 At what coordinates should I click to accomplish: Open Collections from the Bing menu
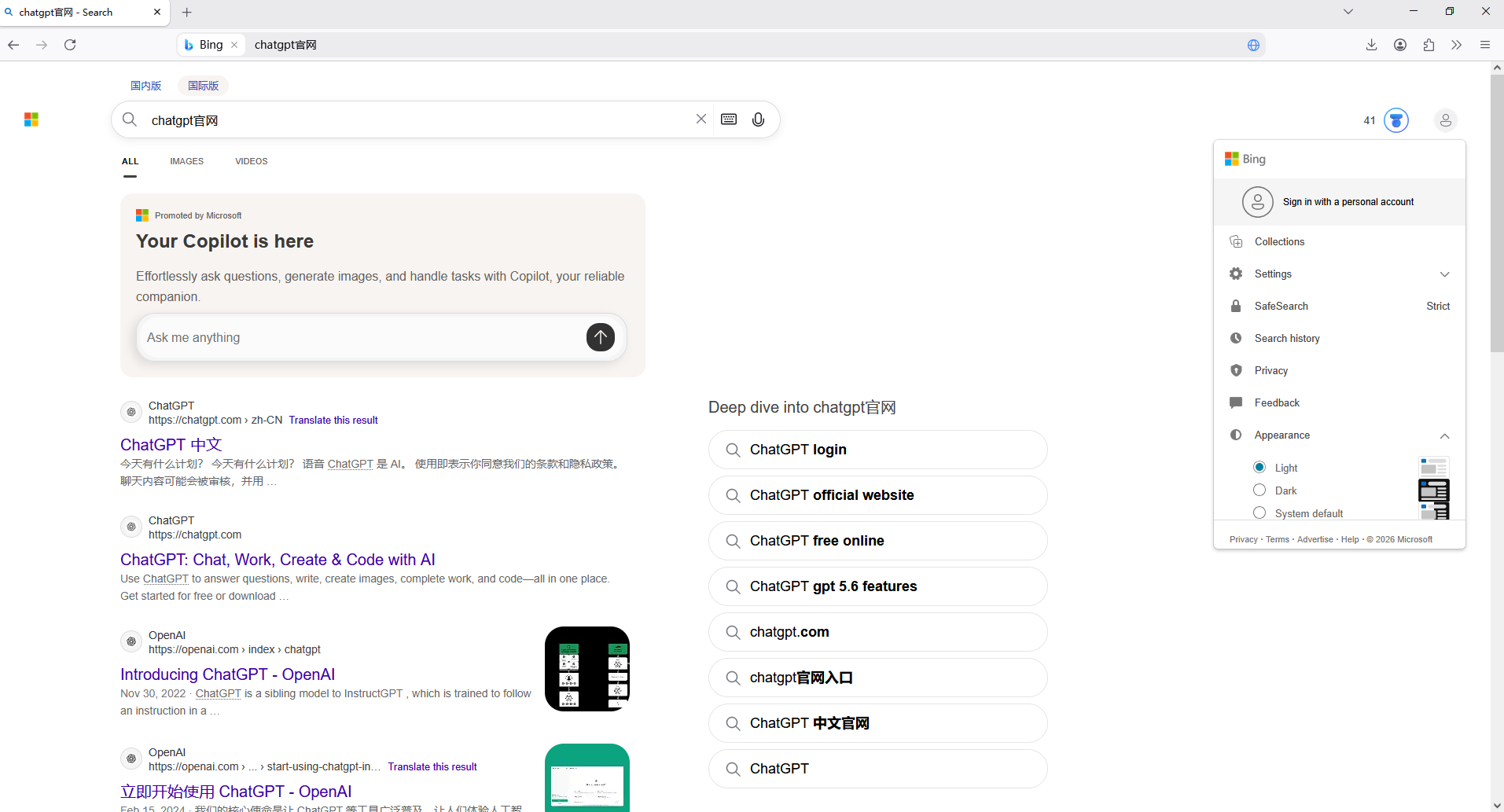click(1340, 241)
